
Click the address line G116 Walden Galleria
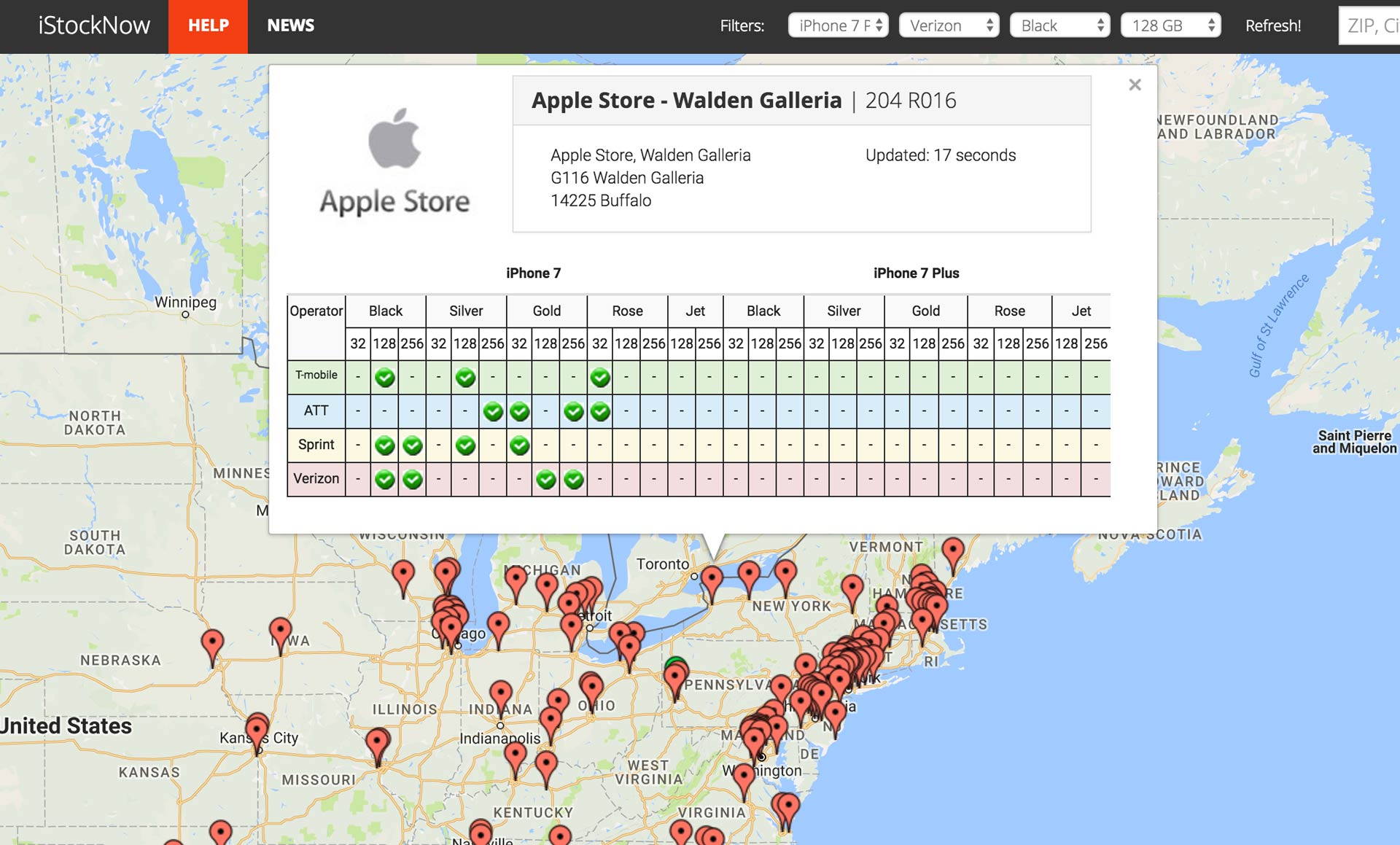(x=627, y=178)
